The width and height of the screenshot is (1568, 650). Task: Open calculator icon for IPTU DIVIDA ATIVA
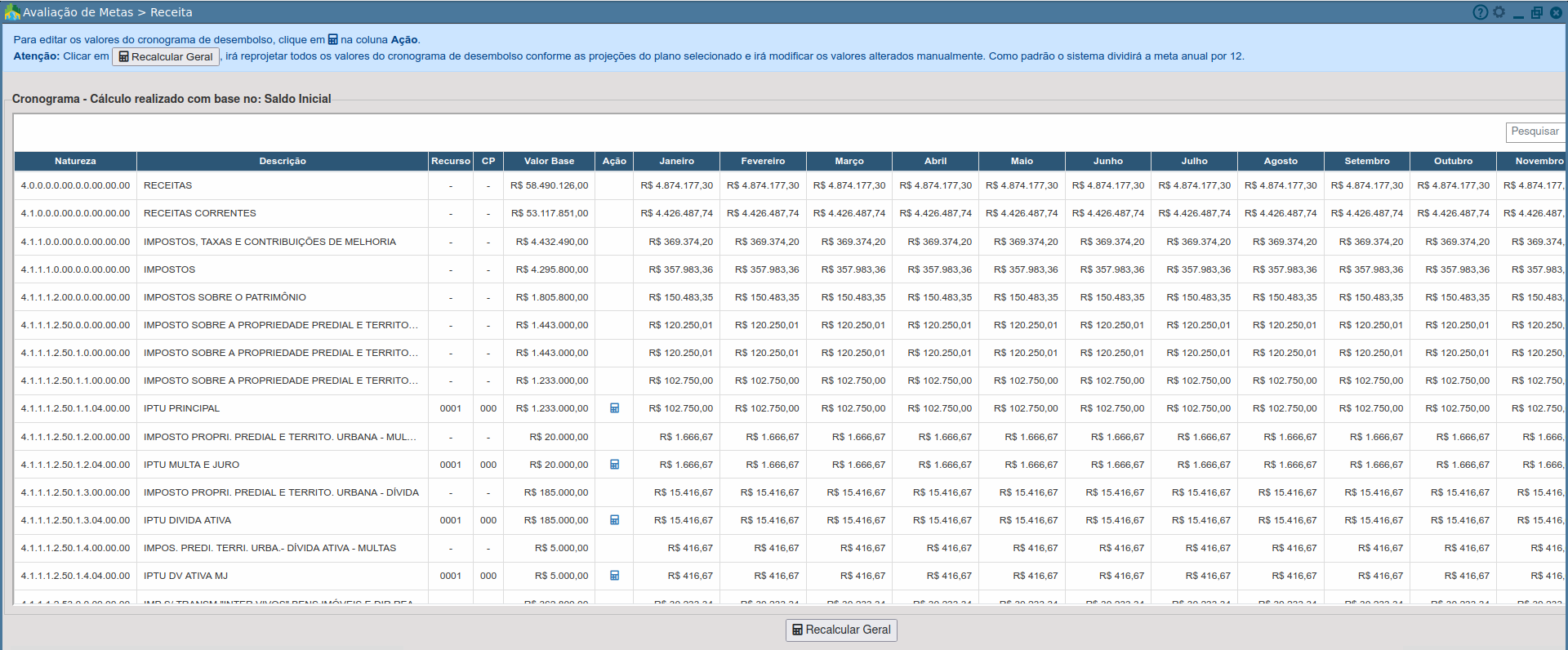[614, 520]
